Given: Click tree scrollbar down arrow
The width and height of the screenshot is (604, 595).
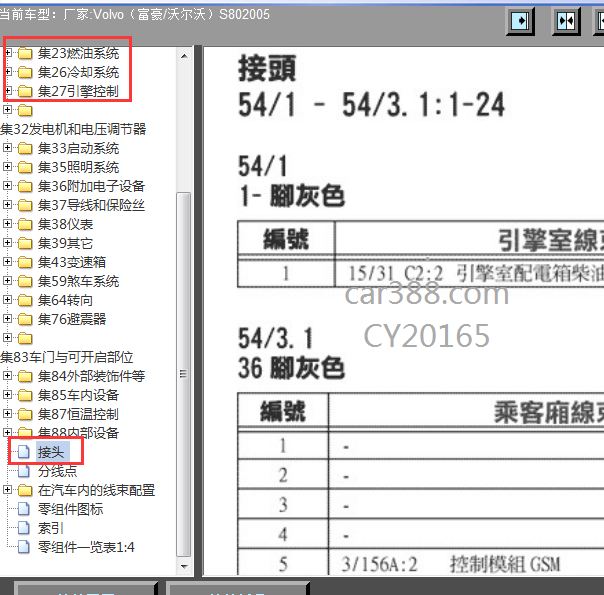Looking at the screenshot, I should pyautogui.click(x=184, y=566).
